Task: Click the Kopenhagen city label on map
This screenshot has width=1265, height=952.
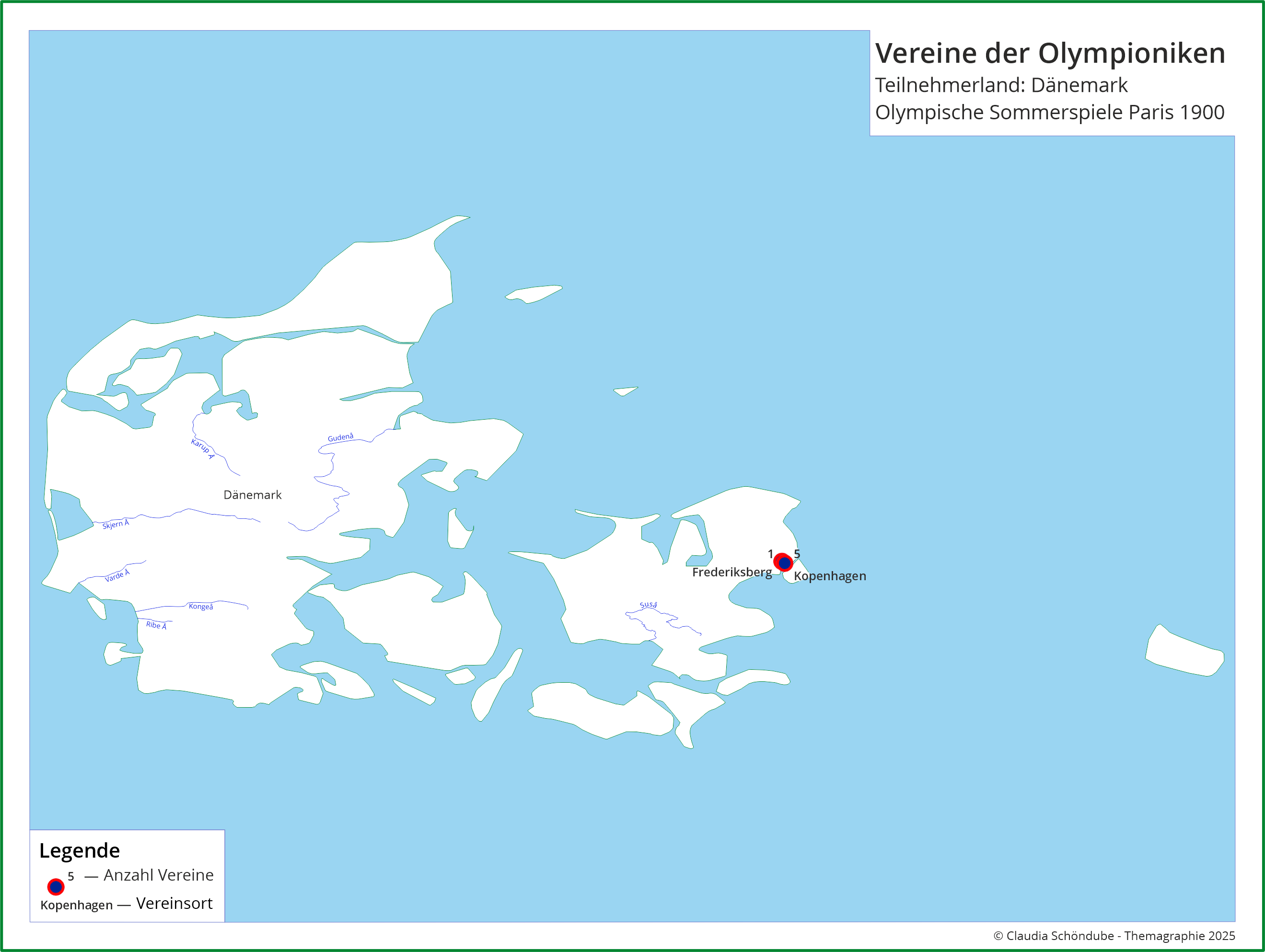Action: [x=829, y=576]
